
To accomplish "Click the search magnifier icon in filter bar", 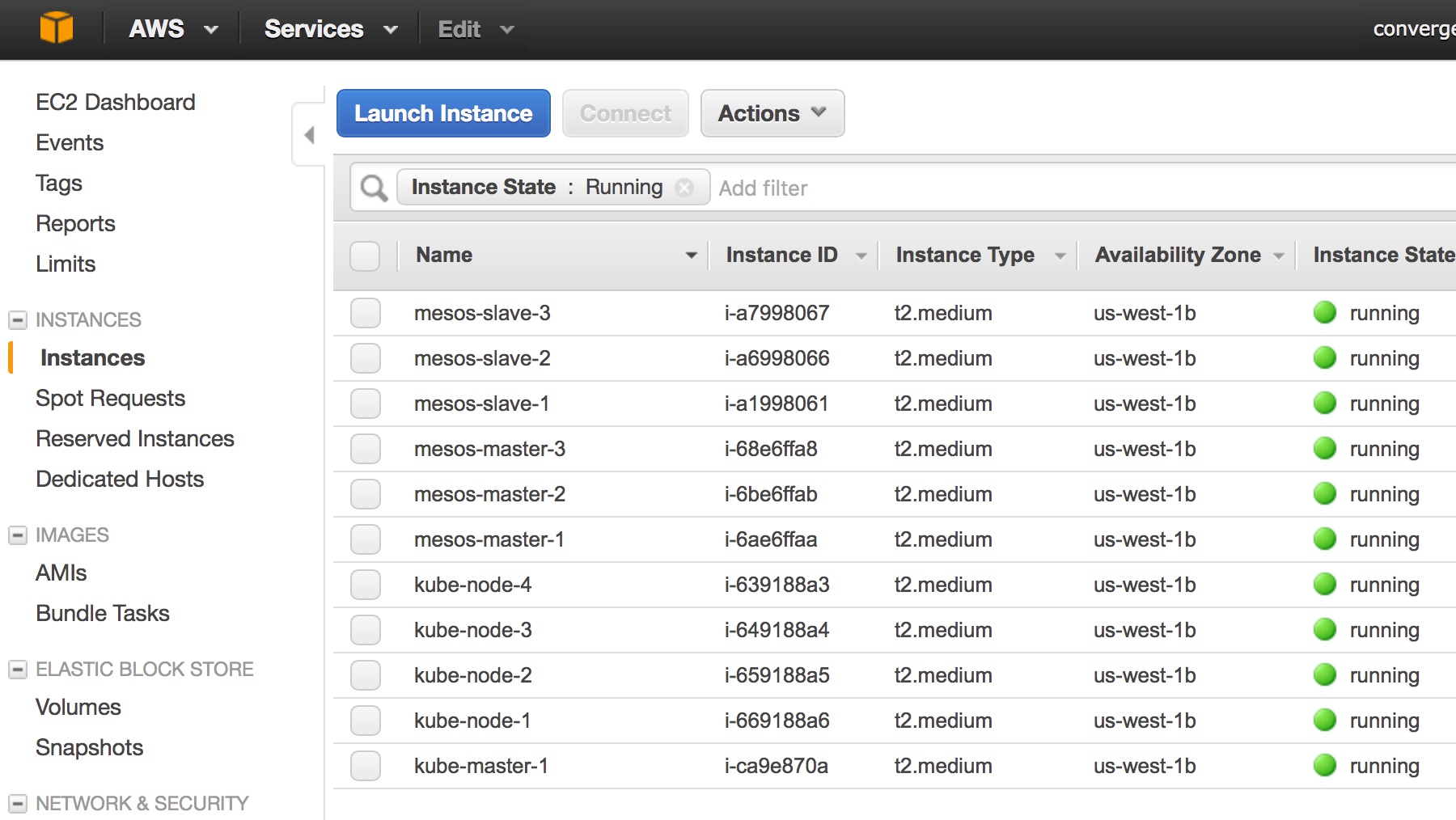I will coord(374,188).
